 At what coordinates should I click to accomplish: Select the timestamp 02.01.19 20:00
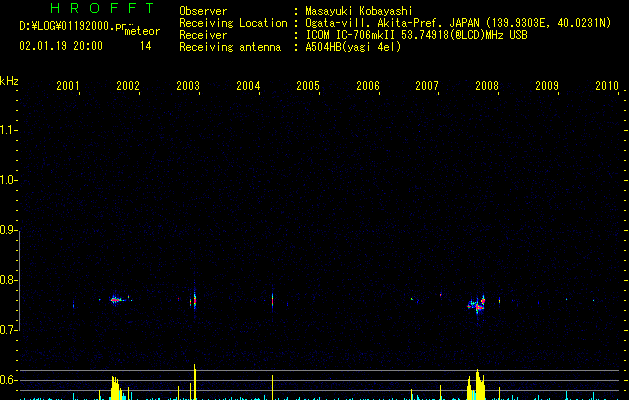(x=61, y=46)
